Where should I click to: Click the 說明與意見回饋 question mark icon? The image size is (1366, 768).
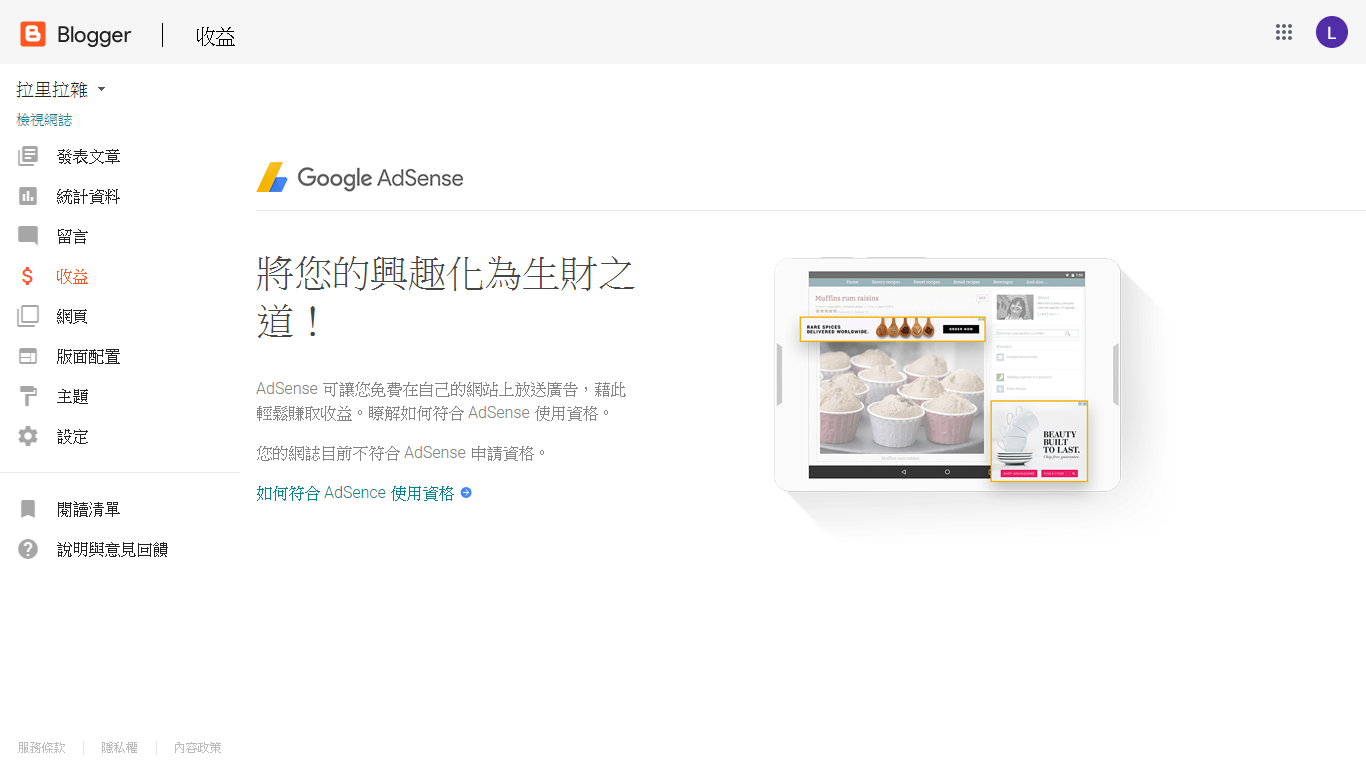[28, 549]
